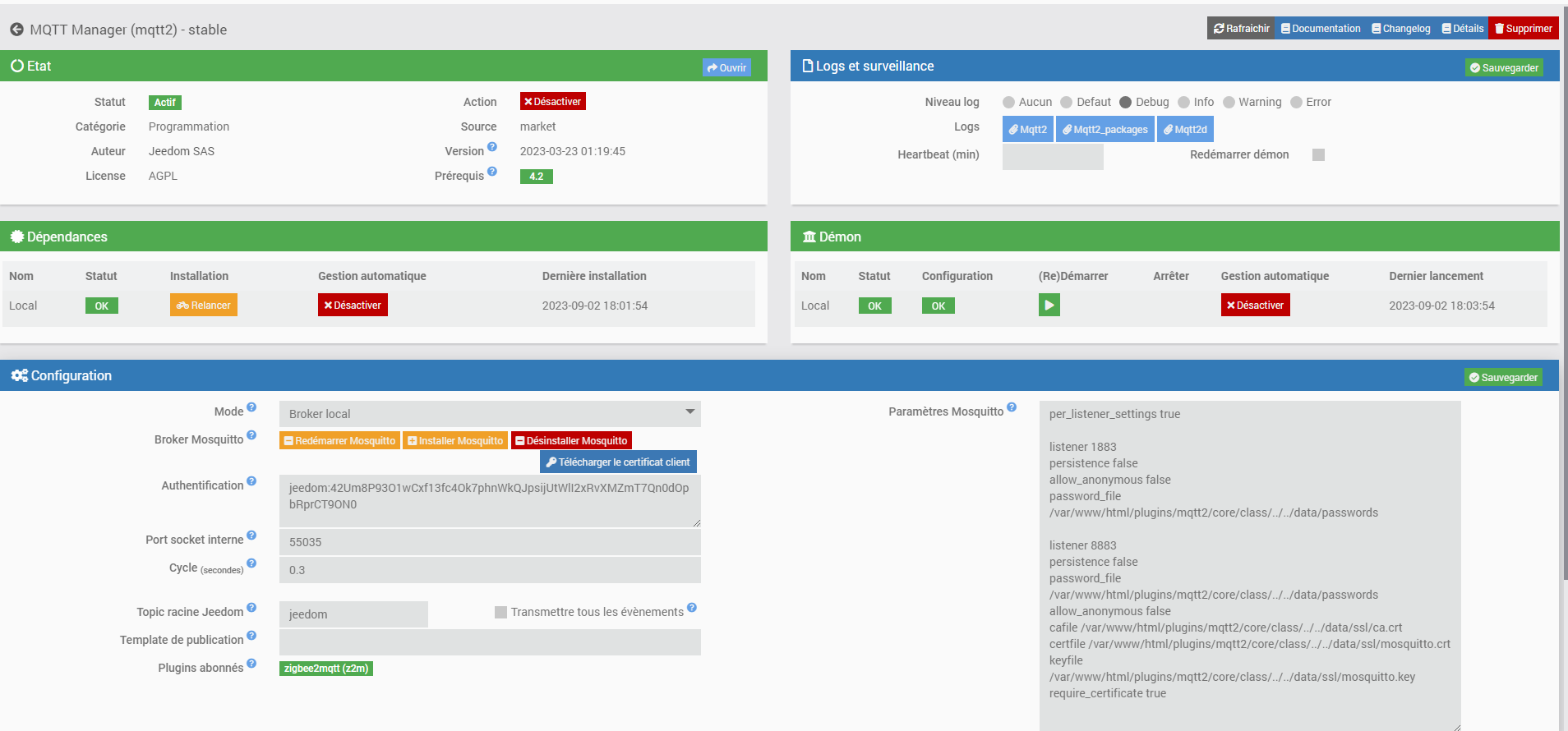Click Supprimer to delete plugin
The width and height of the screenshot is (1568, 731).
[1524, 29]
